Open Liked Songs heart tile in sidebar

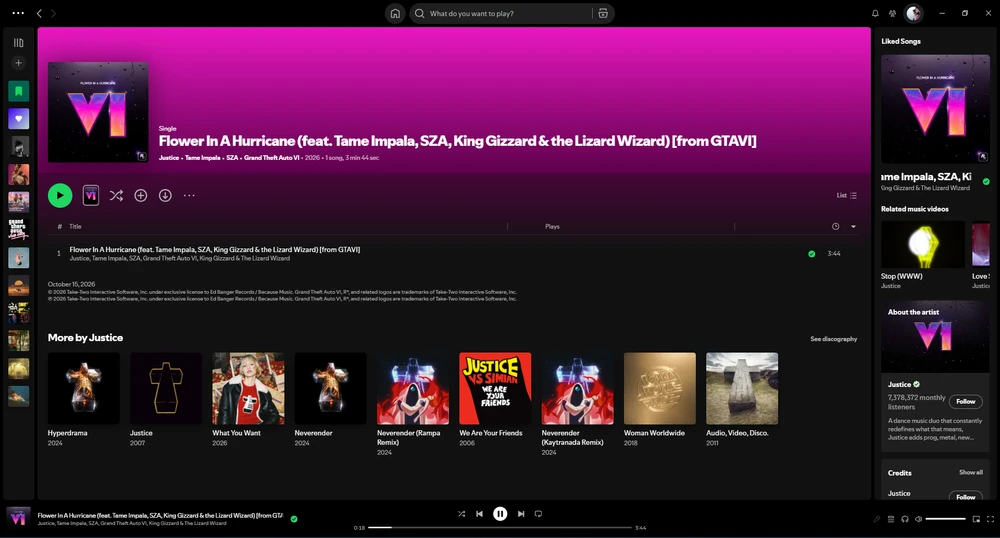18,119
